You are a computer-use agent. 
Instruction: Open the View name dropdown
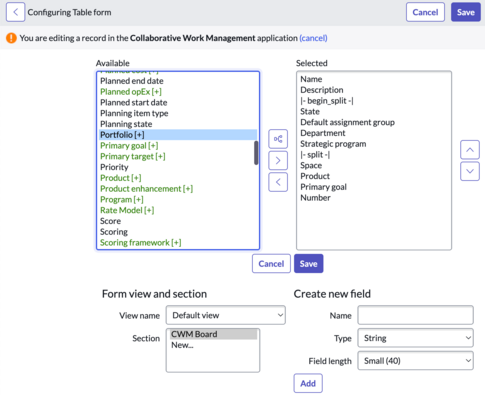tap(226, 315)
